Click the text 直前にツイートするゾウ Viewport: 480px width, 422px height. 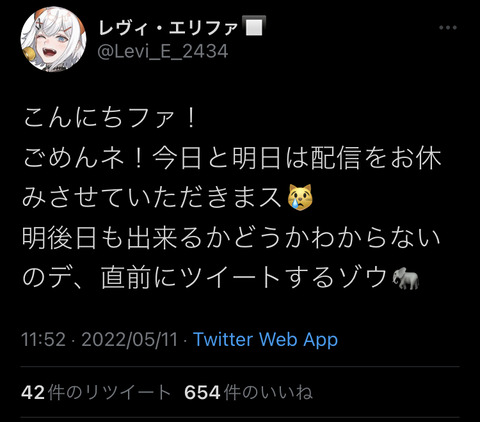tap(245, 278)
